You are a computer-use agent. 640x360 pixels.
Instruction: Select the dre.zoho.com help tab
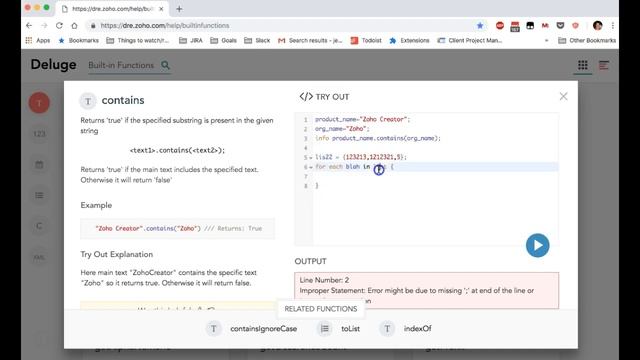[112, 9]
